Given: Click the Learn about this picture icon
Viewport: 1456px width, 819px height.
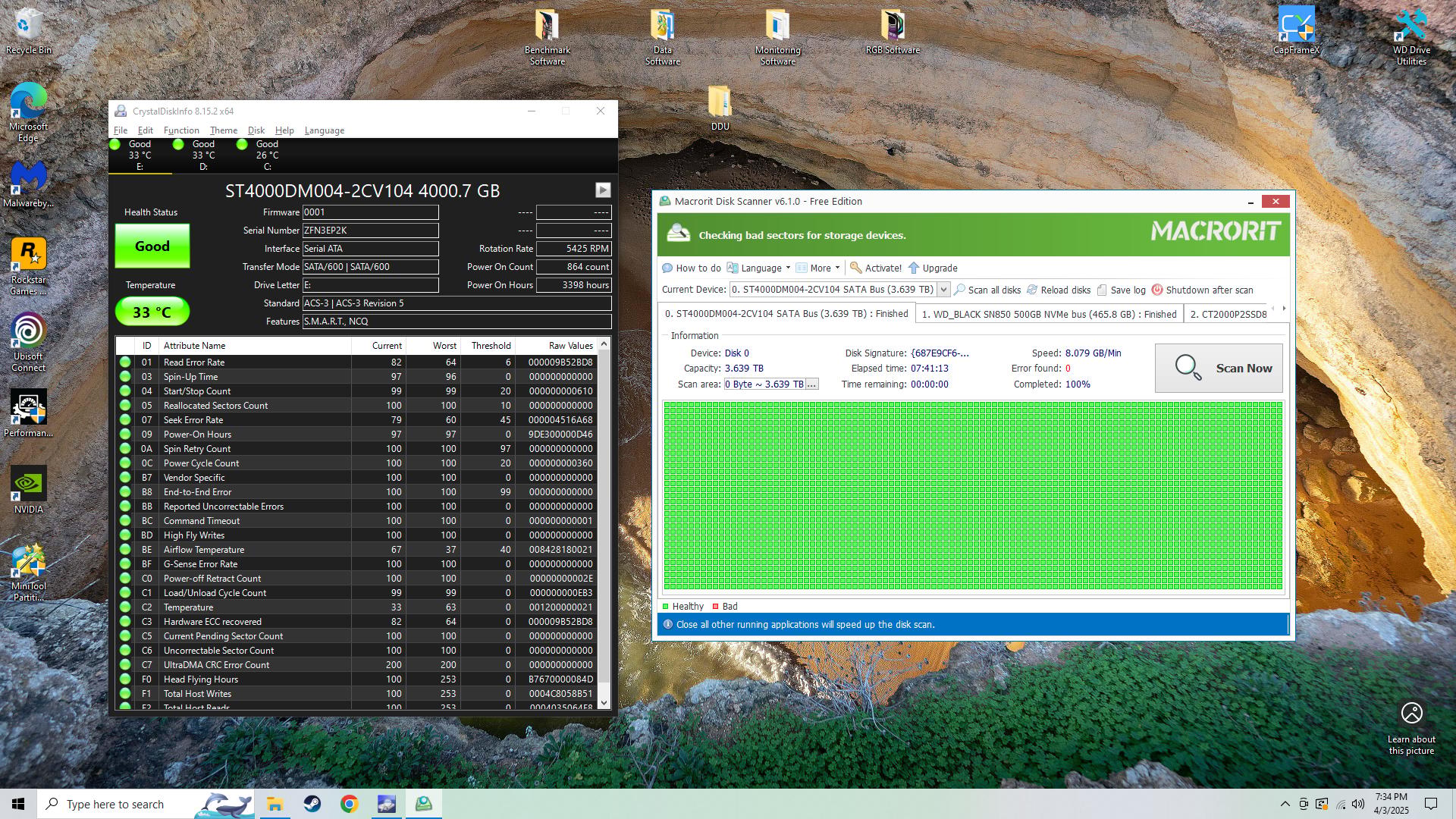Looking at the screenshot, I should pos(1411,713).
